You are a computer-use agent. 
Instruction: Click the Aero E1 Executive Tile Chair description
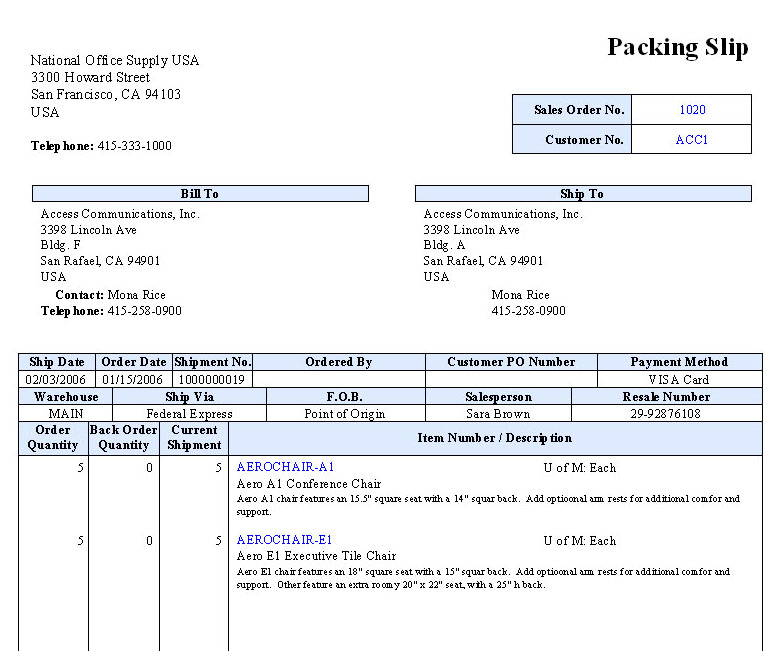click(x=316, y=556)
